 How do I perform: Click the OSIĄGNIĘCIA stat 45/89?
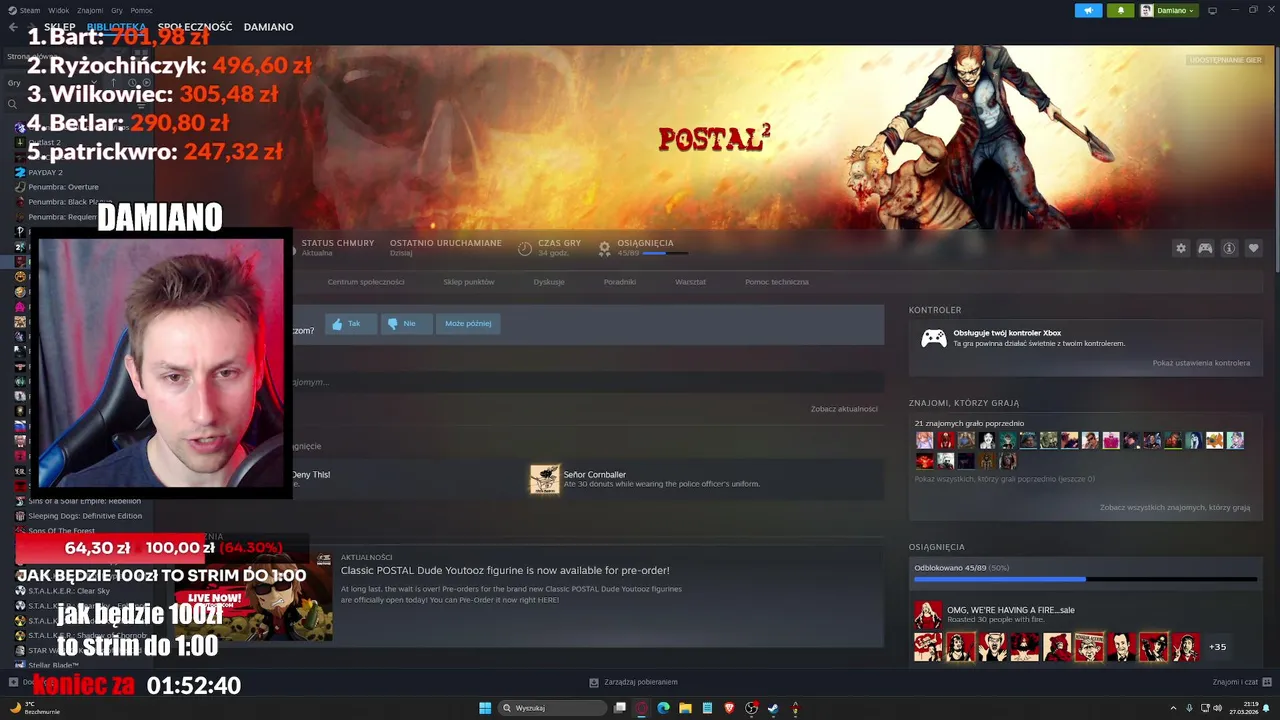pos(645,248)
